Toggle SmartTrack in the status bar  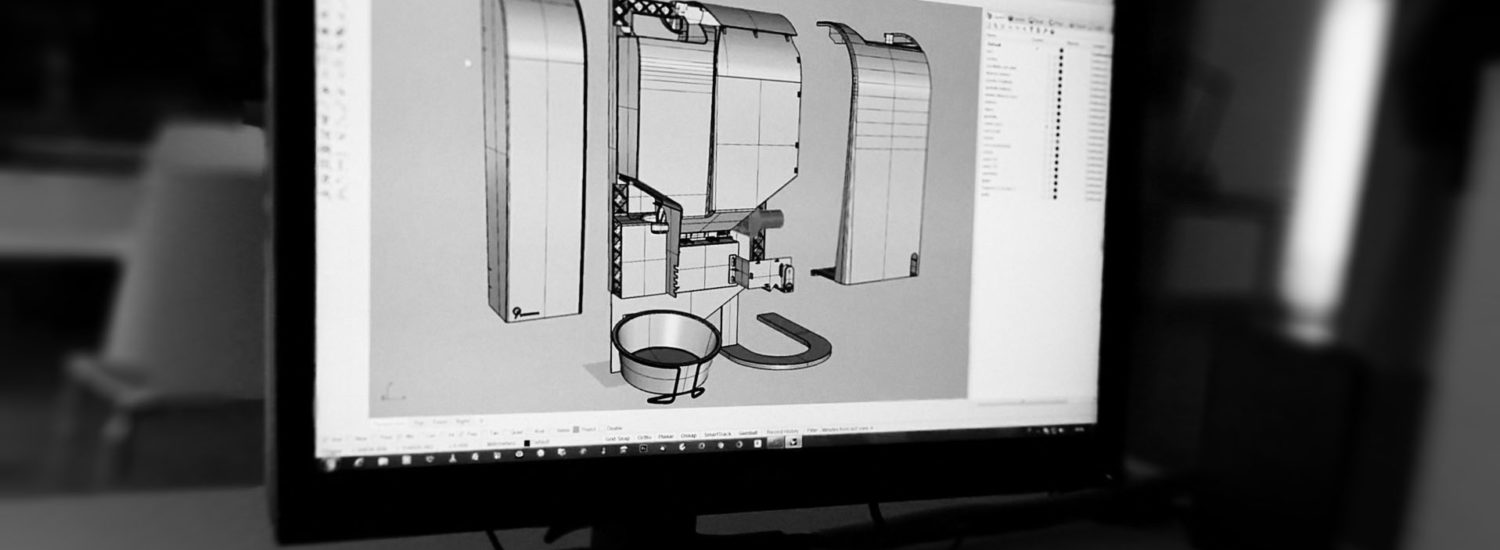pyautogui.click(x=717, y=434)
